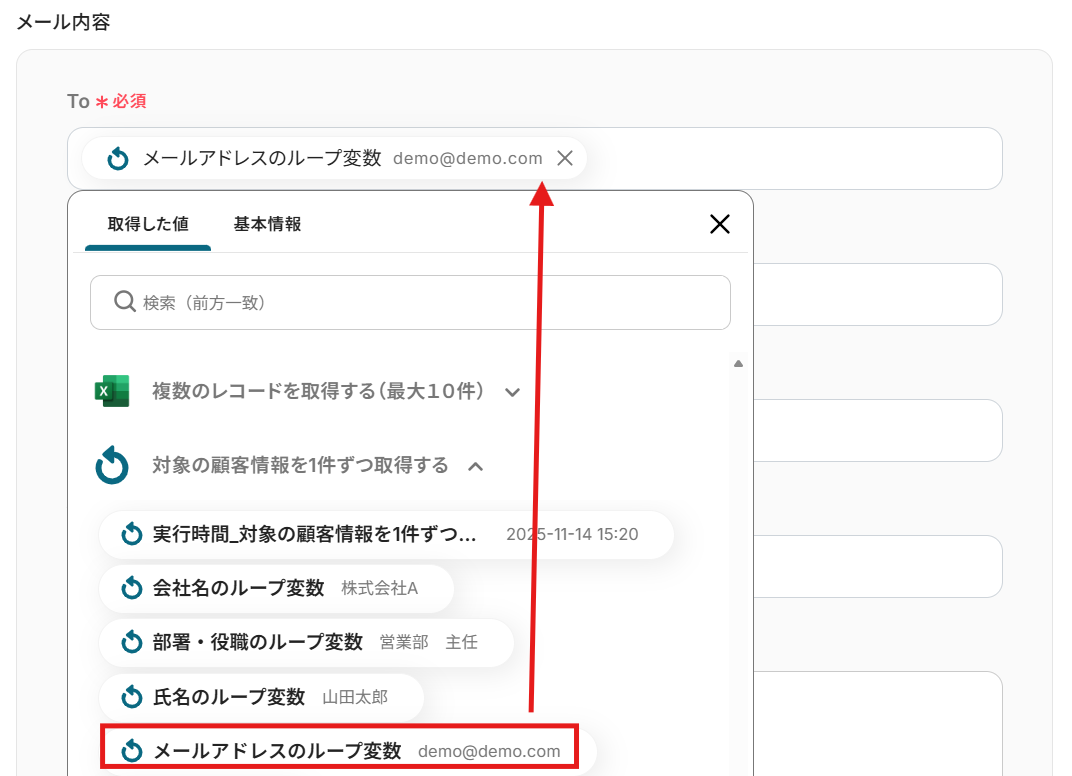The height and width of the screenshot is (776, 1072).
Task: Click the loop icon on 氏名のループ変数 chip
Action: coord(132,697)
